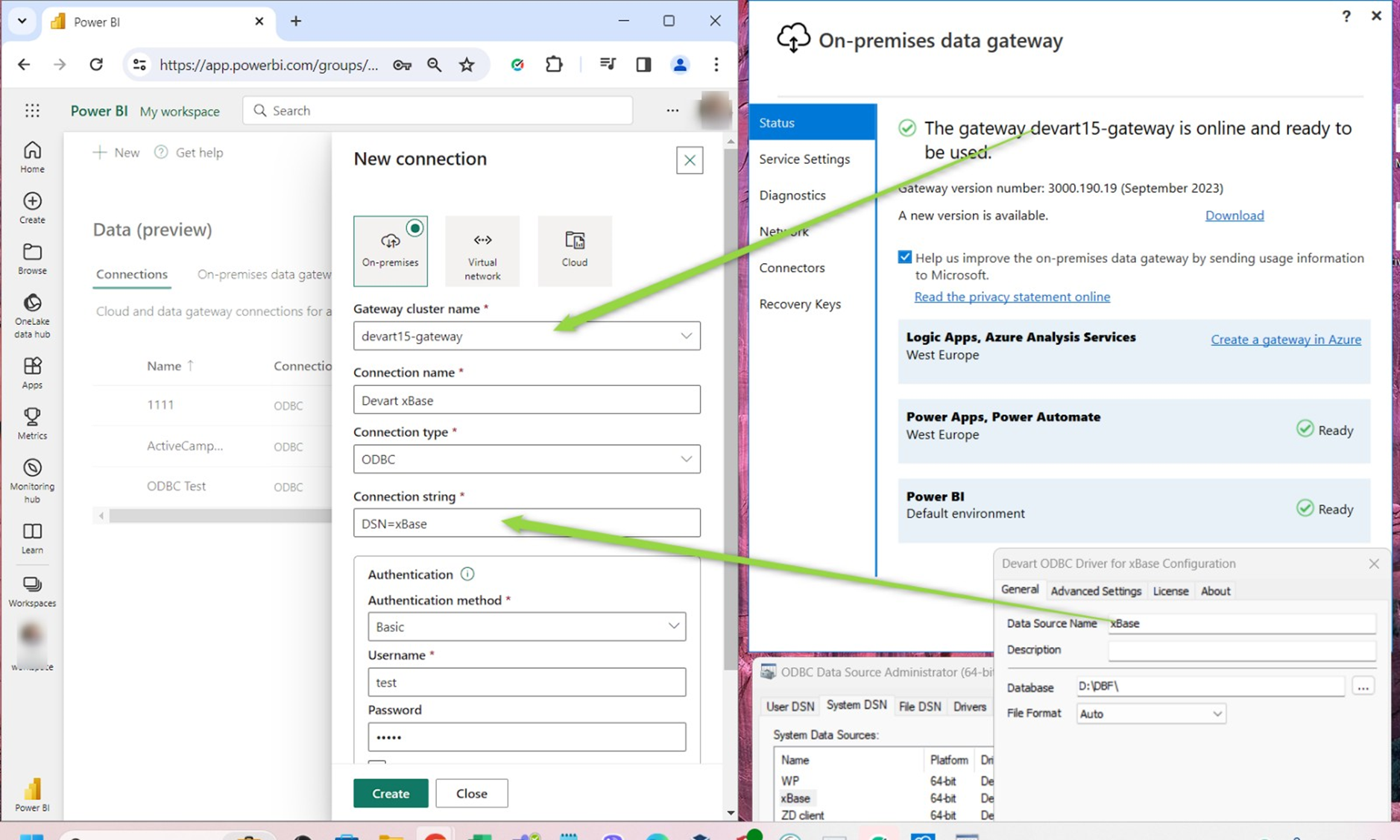The image size is (1400, 840).
Task: Switch to On-premises data gateways tab
Action: click(264, 274)
